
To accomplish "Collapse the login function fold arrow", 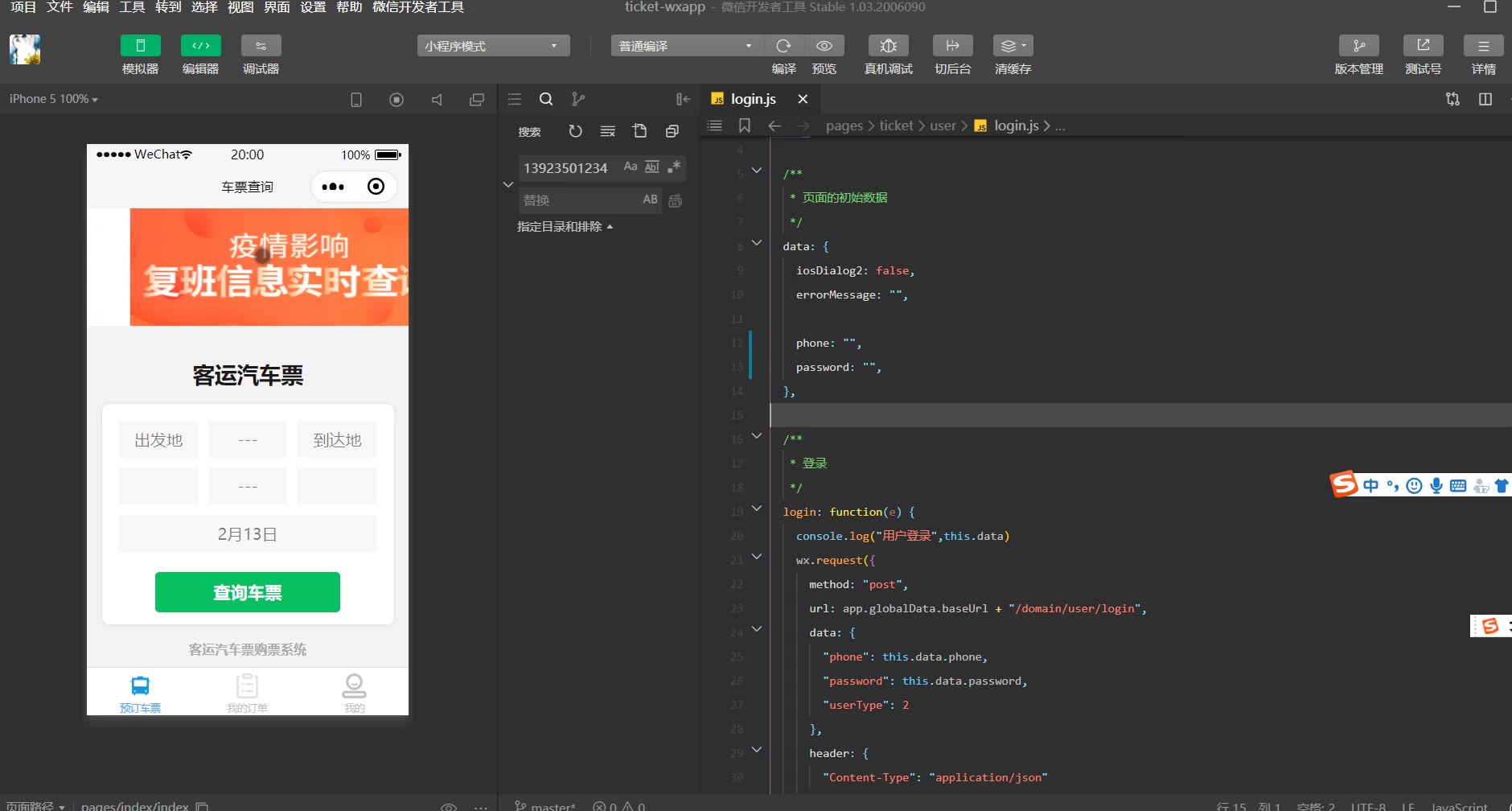I will click(757, 508).
